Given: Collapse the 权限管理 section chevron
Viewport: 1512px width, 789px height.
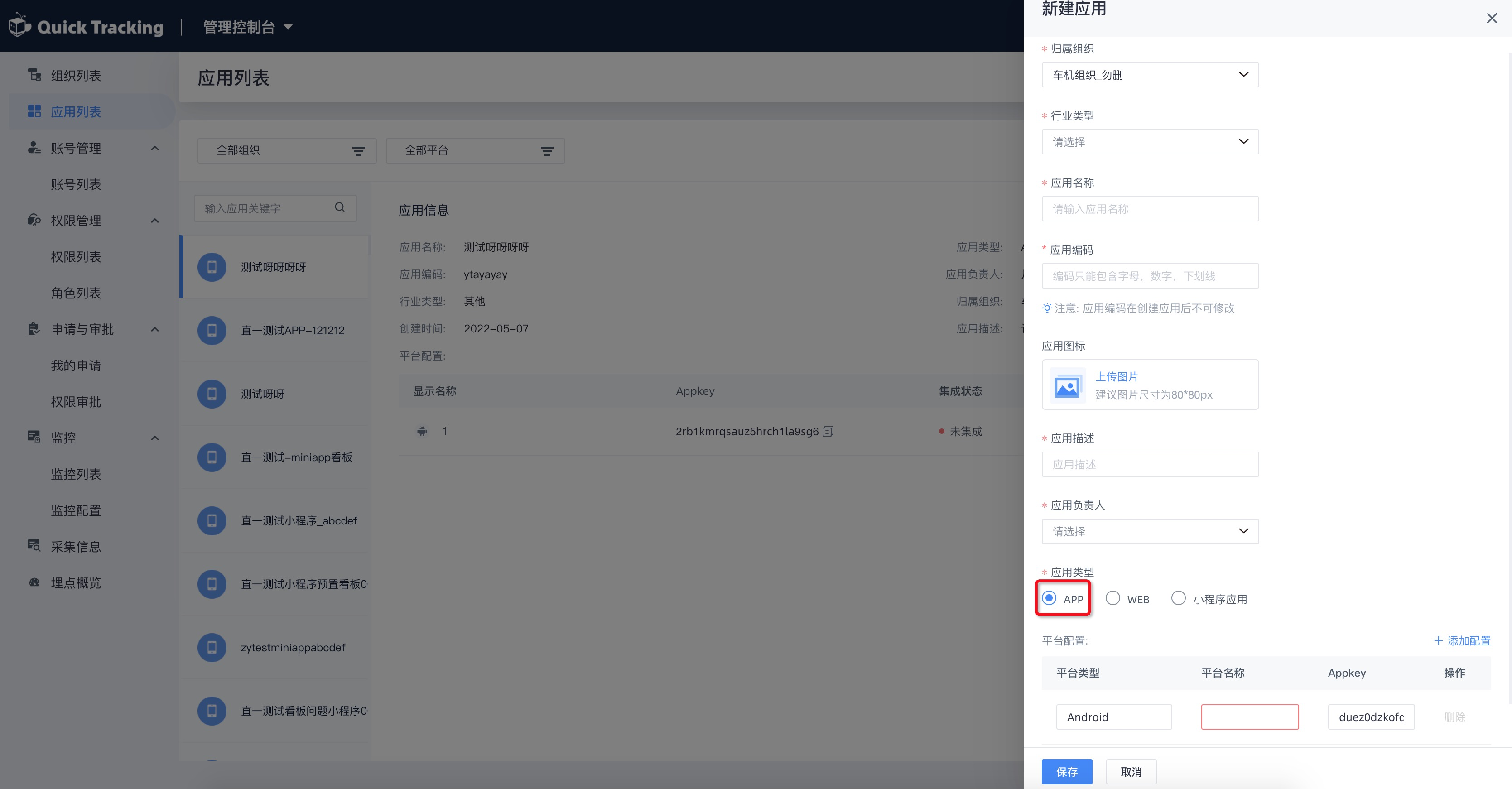Looking at the screenshot, I should tap(155, 221).
